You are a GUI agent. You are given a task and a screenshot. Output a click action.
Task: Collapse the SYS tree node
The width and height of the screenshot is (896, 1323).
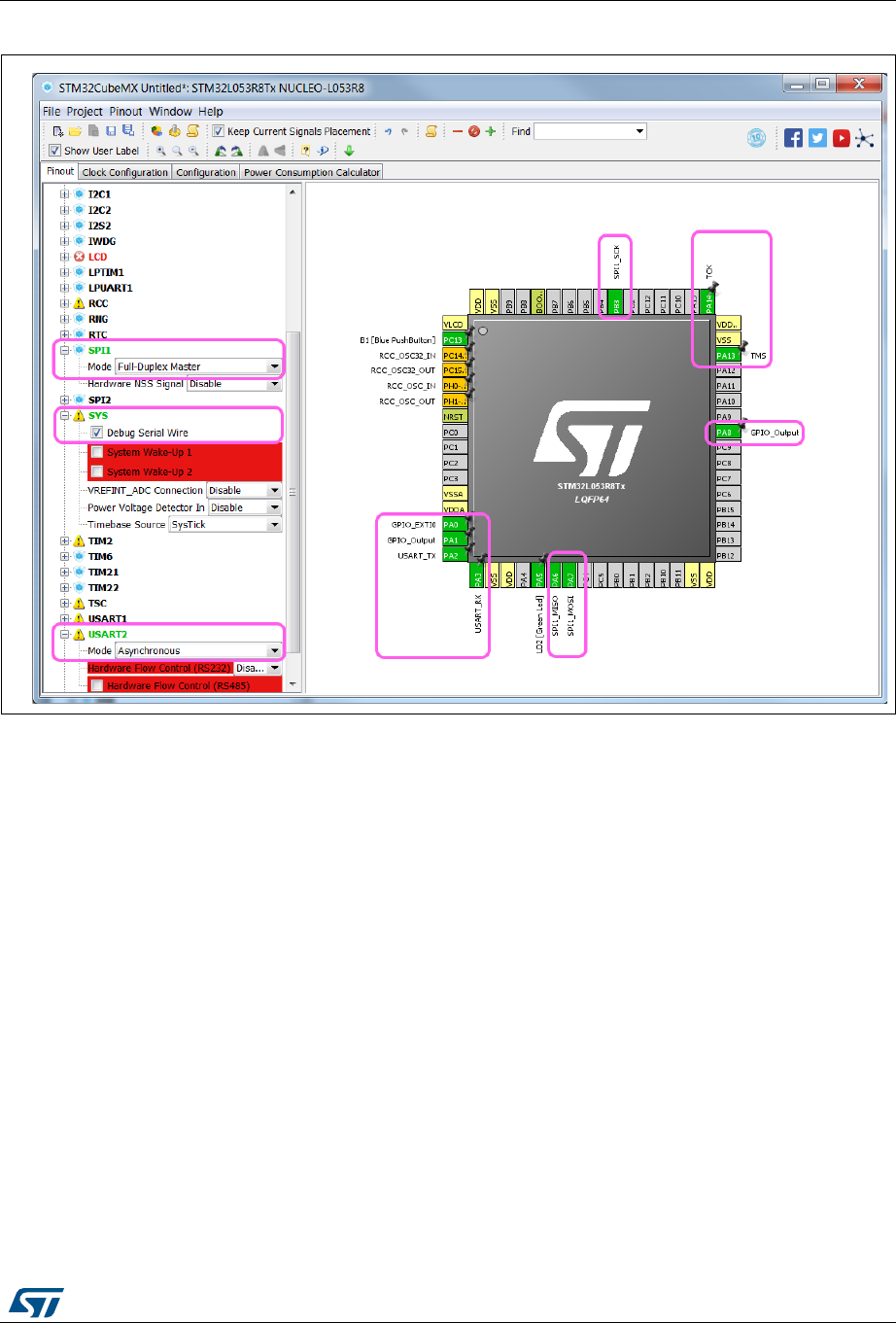(65, 416)
